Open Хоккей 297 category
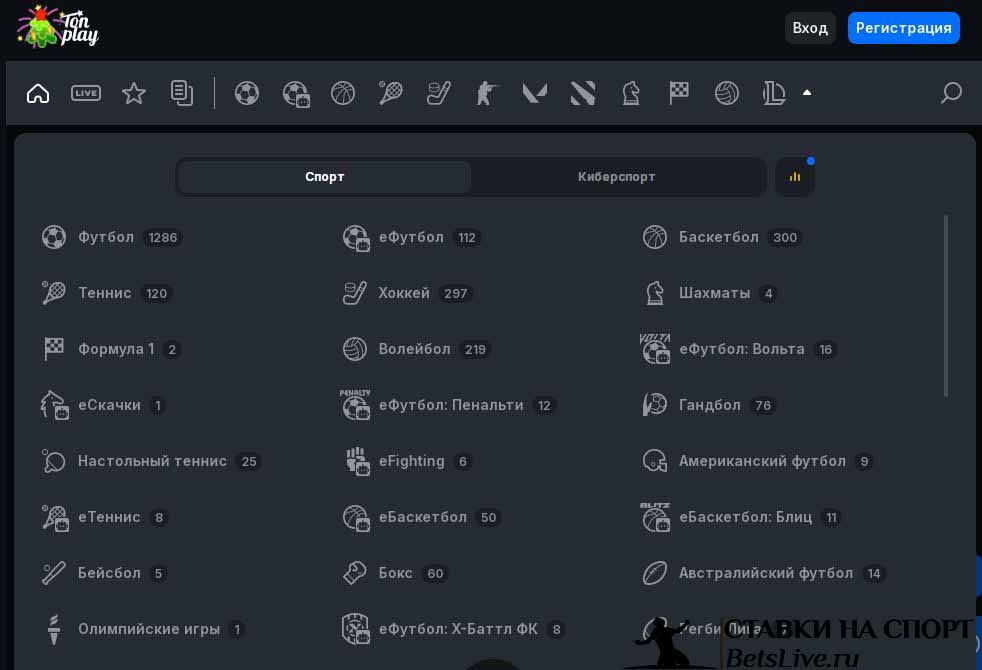Screen dimensions: 982x670 (407, 293)
